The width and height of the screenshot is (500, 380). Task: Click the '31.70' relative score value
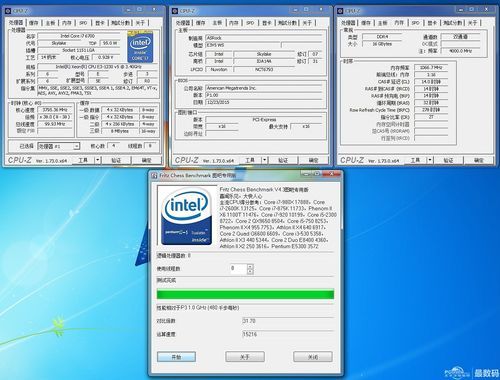click(x=287, y=321)
